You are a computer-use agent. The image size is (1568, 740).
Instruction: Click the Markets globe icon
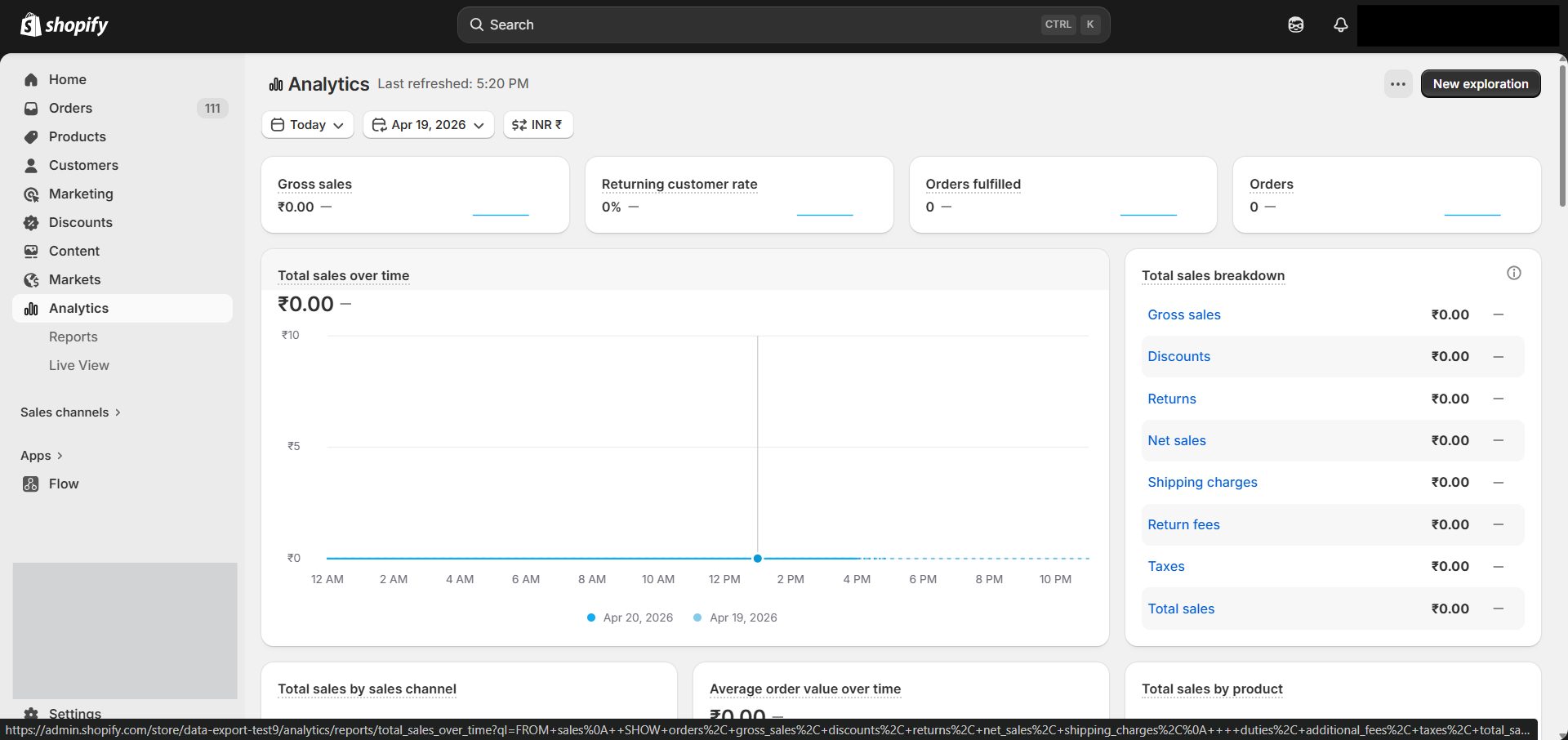[x=31, y=279]
